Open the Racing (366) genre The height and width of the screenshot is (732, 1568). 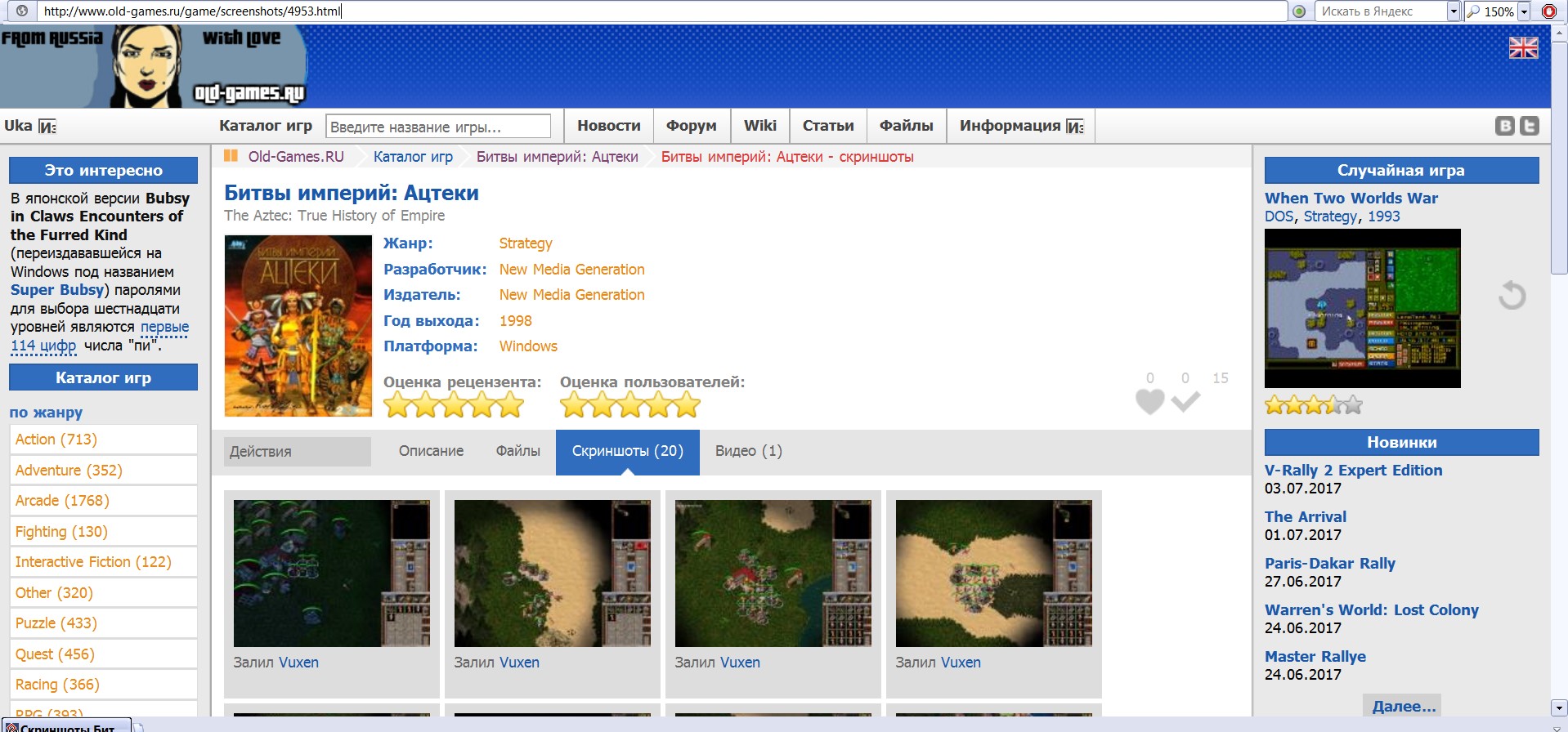tap(57, 685)
